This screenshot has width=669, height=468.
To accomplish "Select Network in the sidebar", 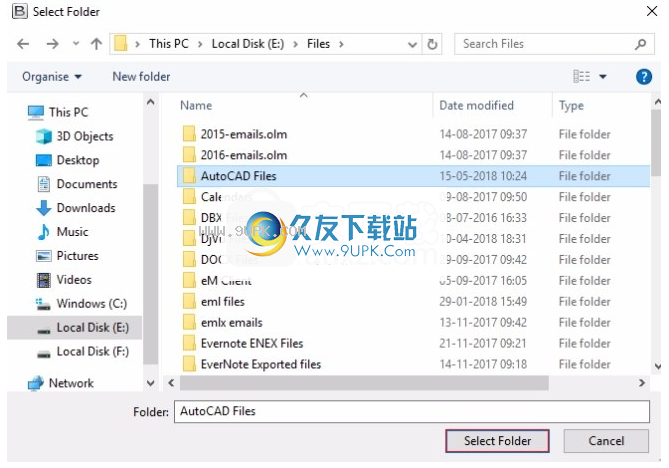I will pos(61,383).
